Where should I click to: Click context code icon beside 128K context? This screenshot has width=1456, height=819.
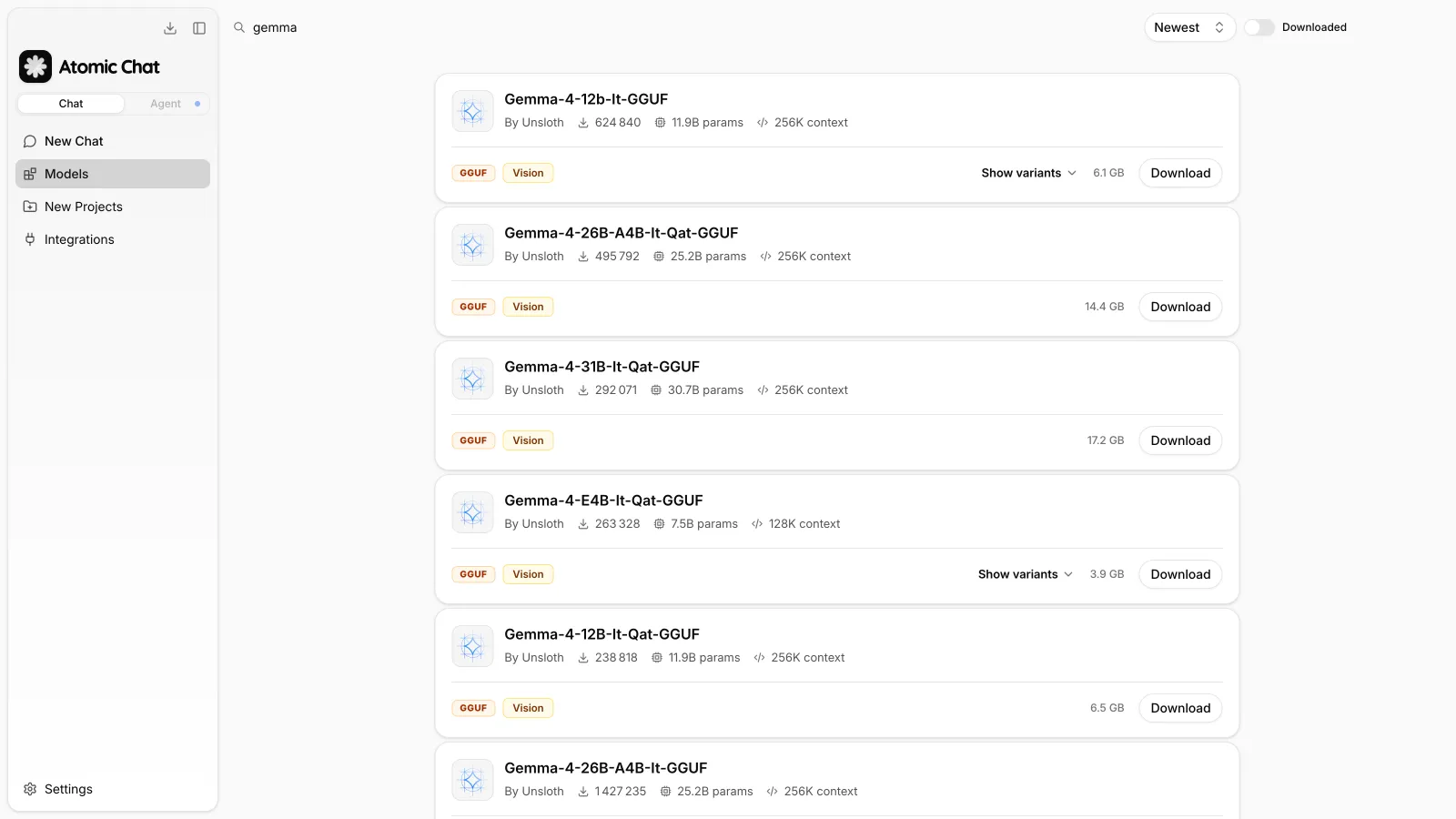click(757, 524)
